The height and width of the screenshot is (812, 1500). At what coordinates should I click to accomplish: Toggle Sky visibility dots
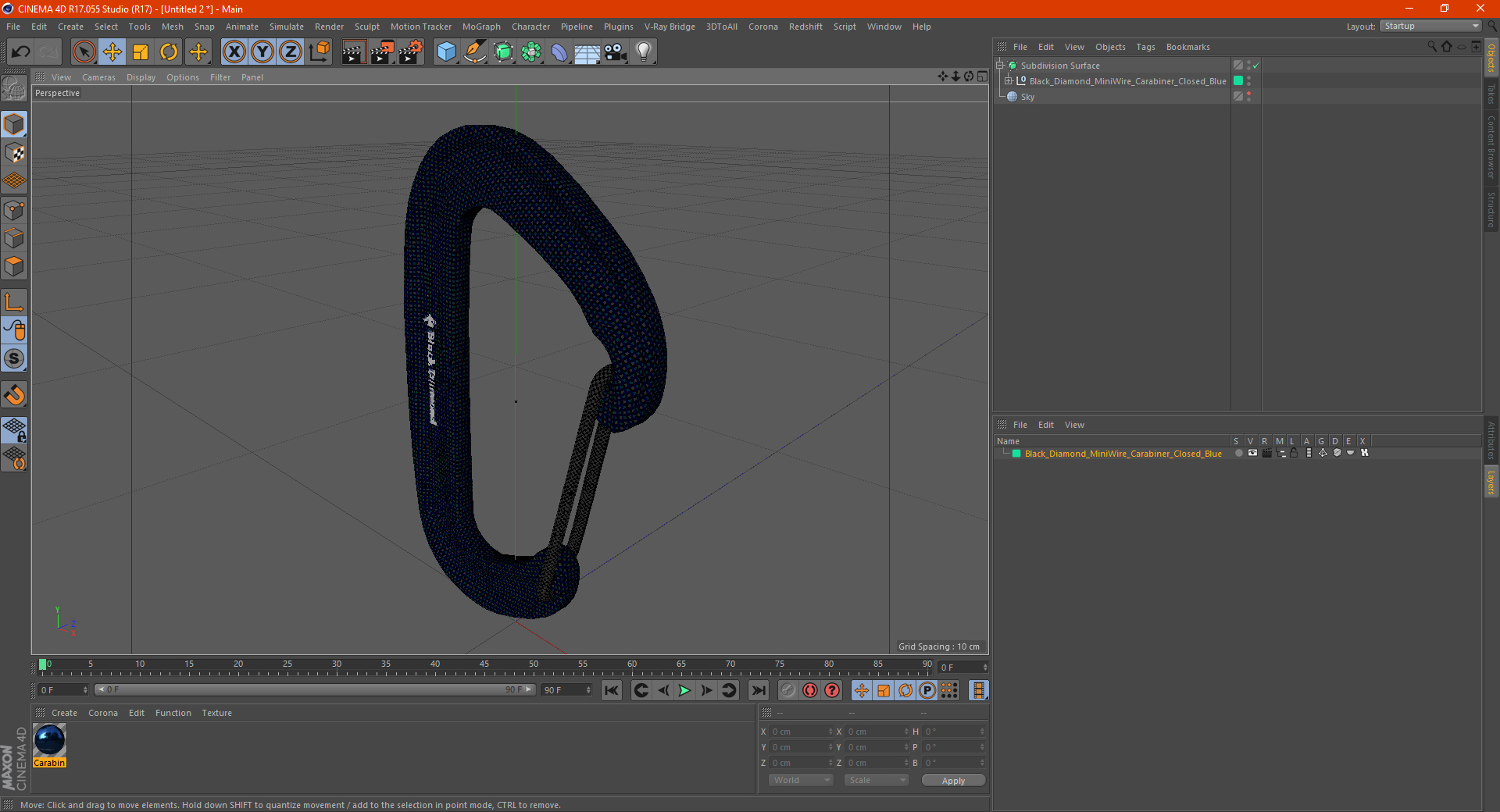point(1248,97)
